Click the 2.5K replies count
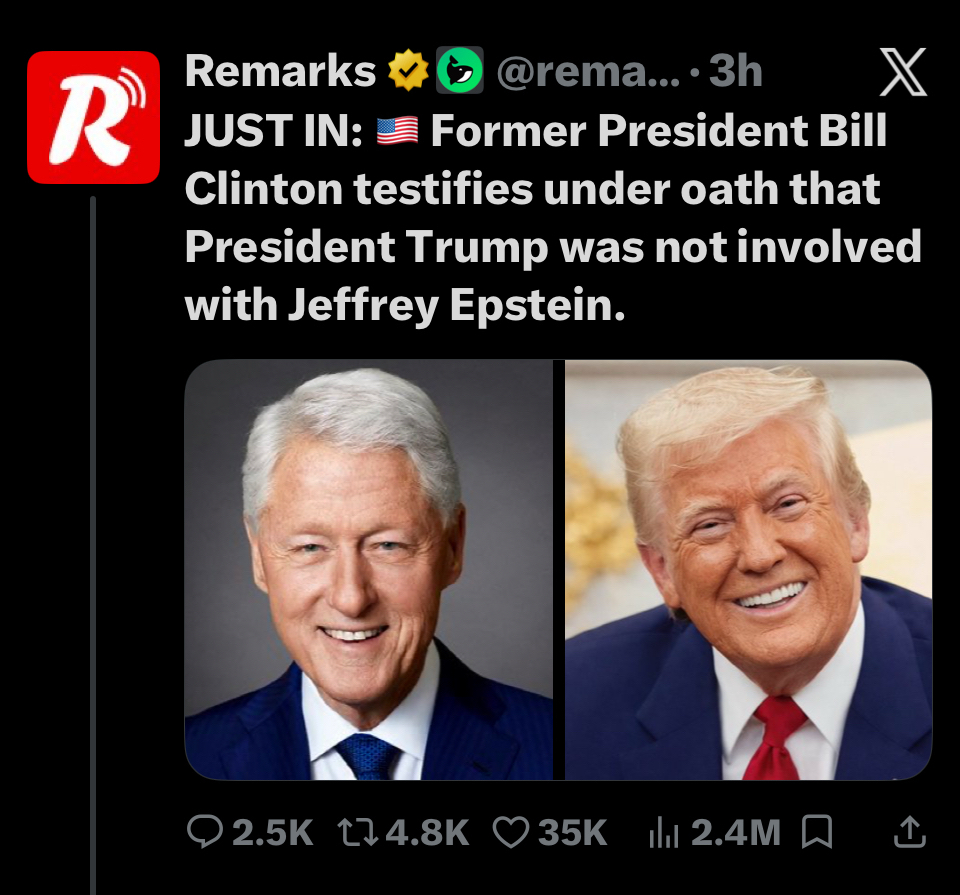Viewport: 960px width, 895px height. tap(272, 832)
